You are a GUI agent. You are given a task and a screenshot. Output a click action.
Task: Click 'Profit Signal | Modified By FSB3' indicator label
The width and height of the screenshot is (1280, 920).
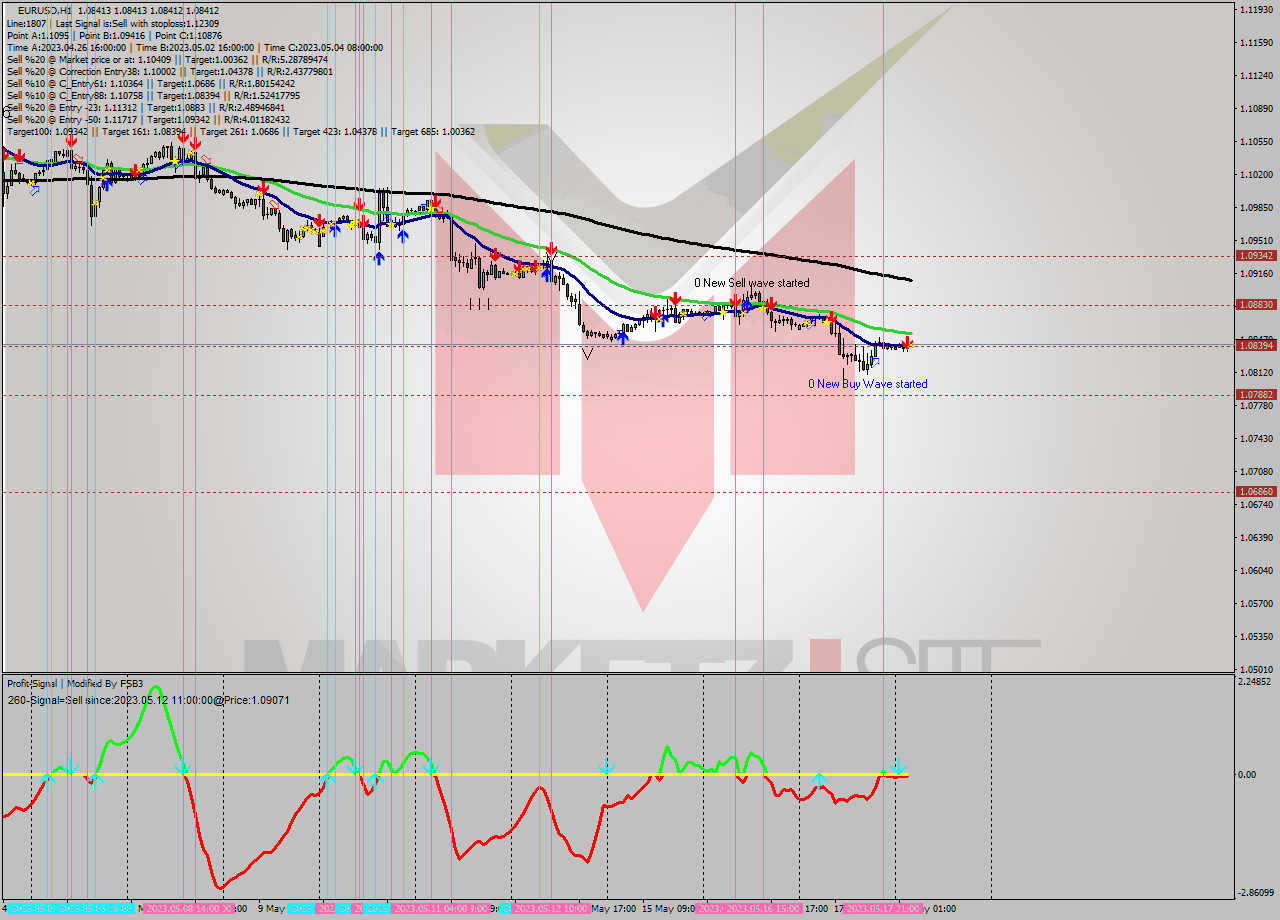coord(75,684)
